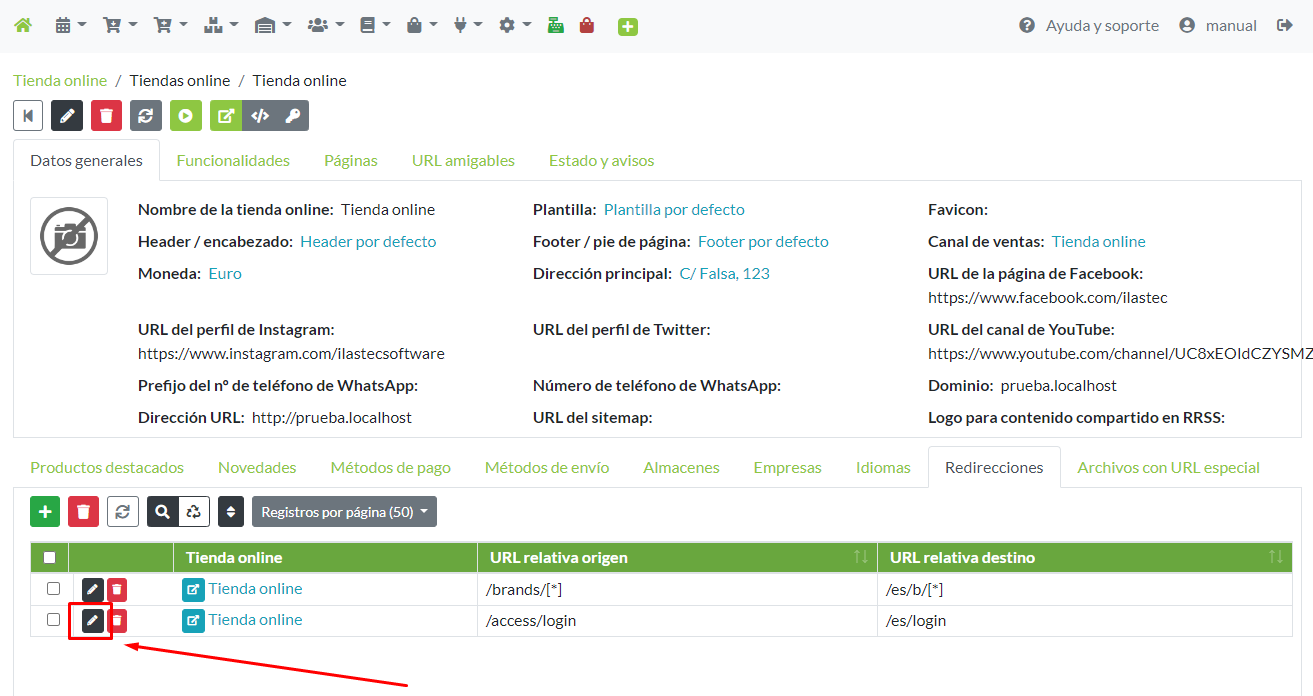1313x696 pixels.
Task: Click the Ayuda y soporte link
Action: pyautogui.click(x=1102, y=25)
